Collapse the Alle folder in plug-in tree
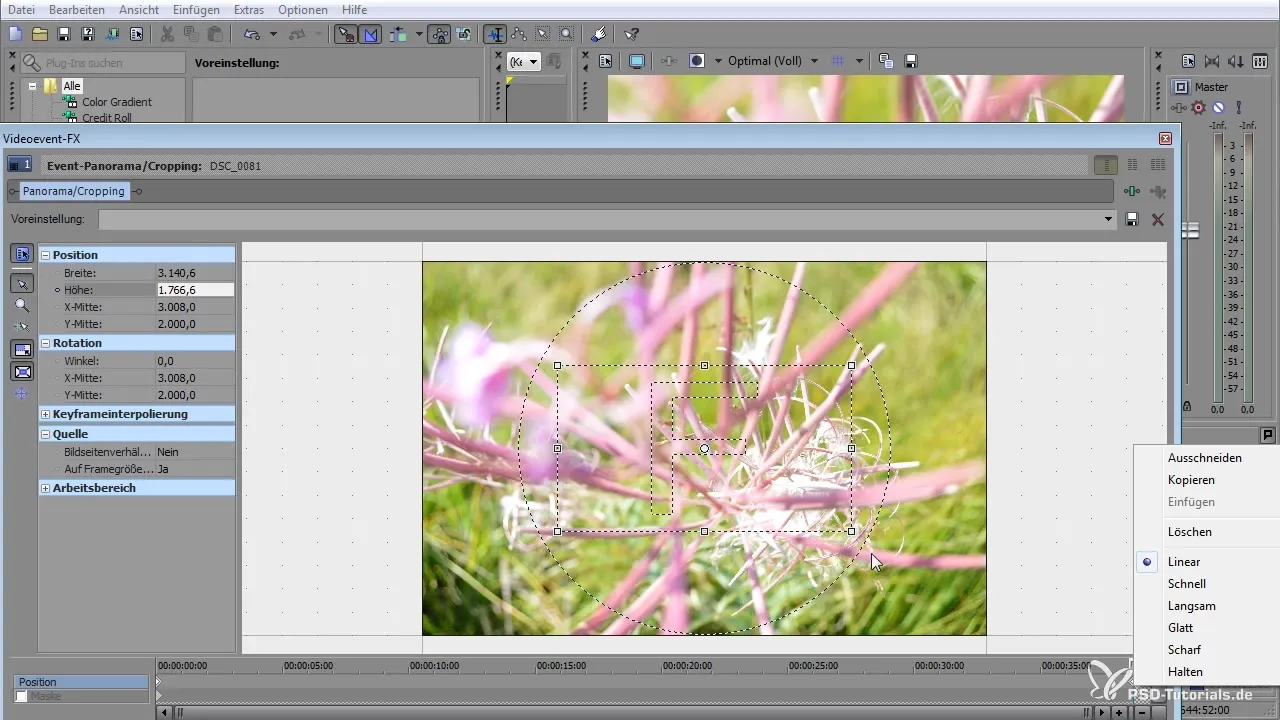 [32, 87]
